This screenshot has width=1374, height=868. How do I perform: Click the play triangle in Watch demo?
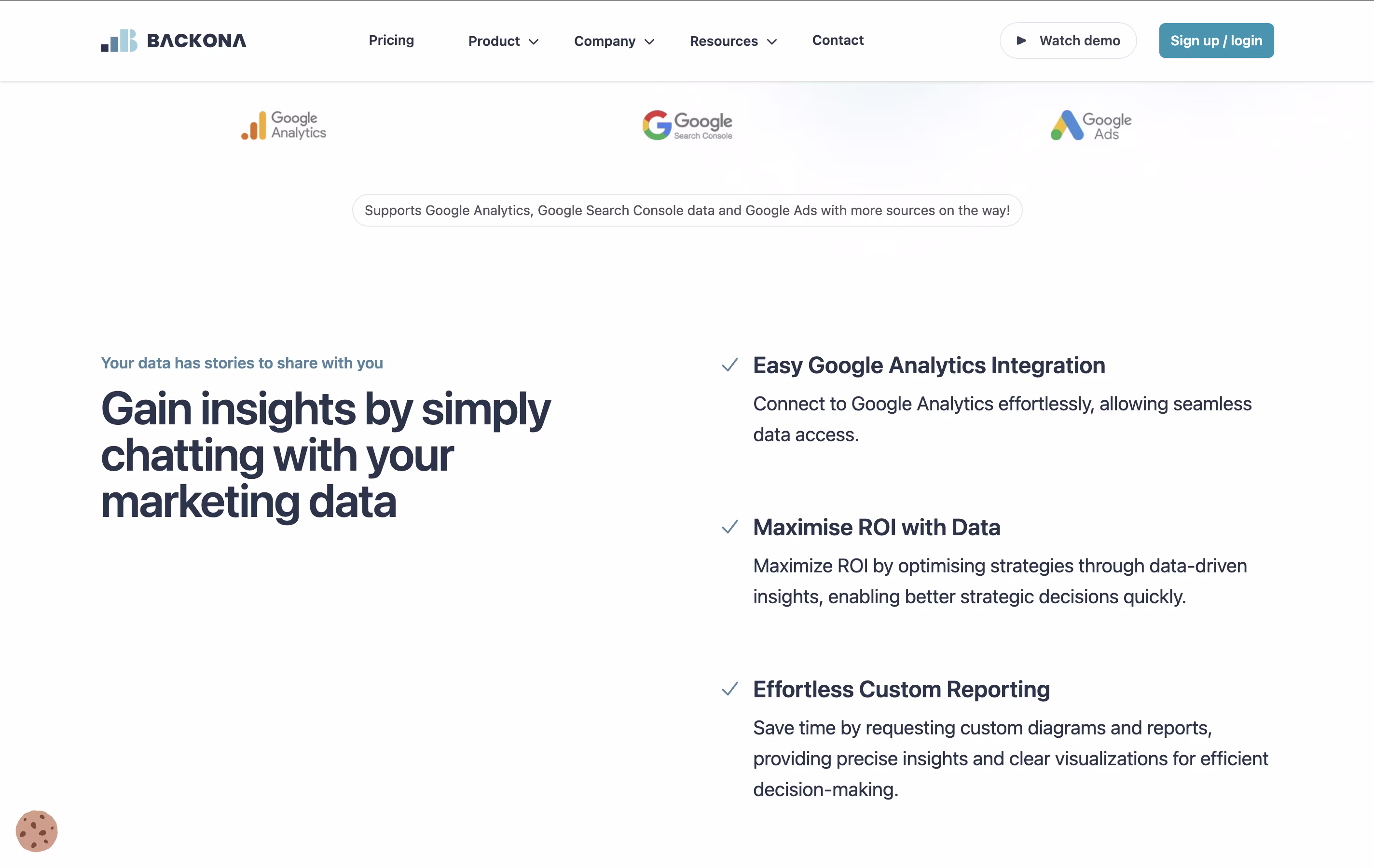(x=1021, y=41)
